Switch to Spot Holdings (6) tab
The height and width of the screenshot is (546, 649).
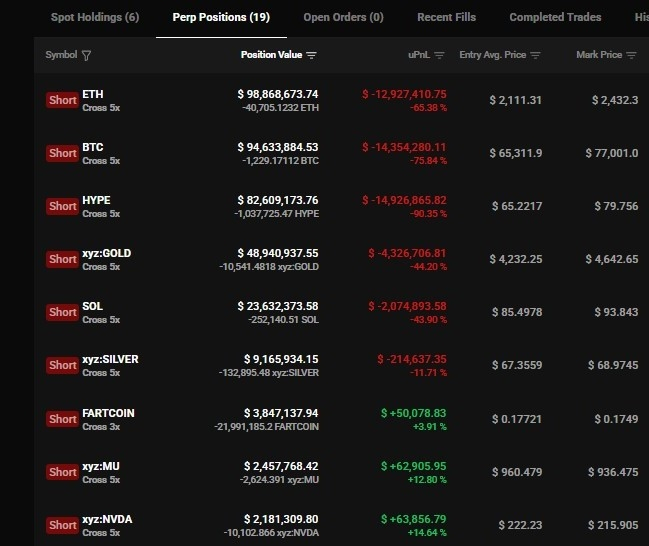[x=95, y=17]
